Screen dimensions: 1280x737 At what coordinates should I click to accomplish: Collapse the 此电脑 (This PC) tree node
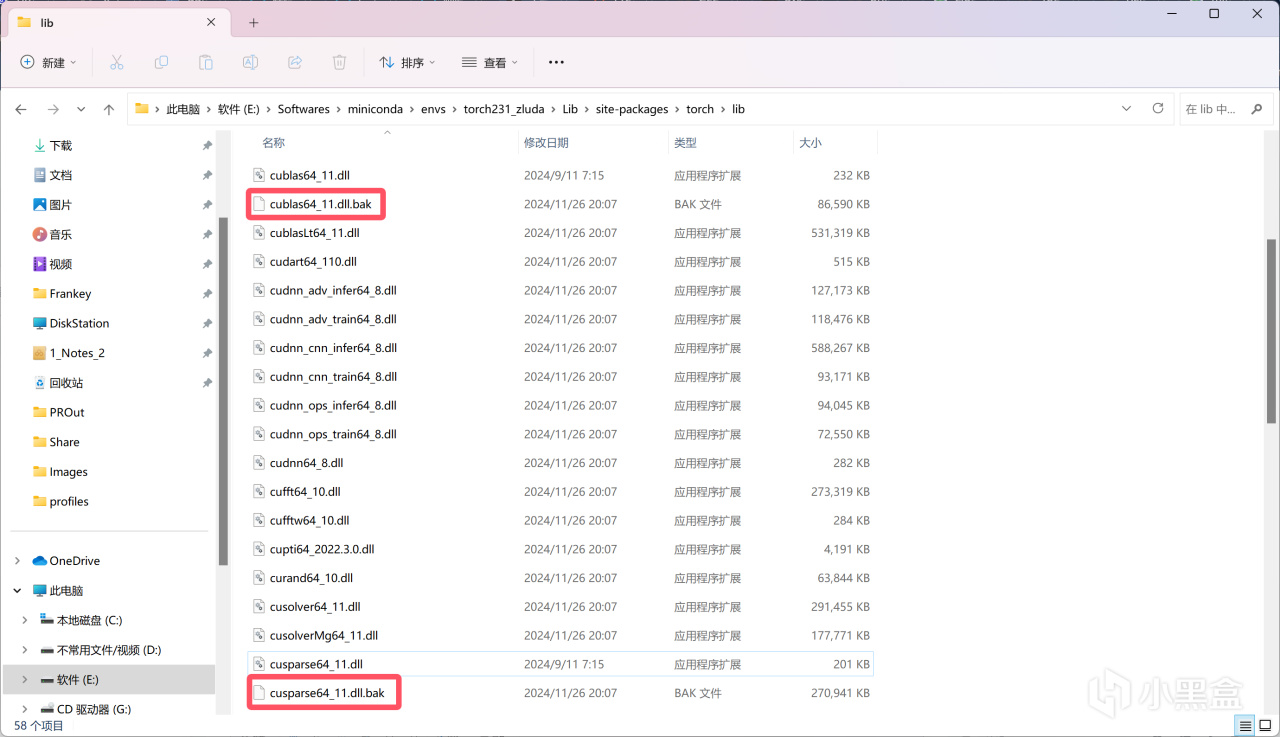pyautogui.click(x=17, y=591)
